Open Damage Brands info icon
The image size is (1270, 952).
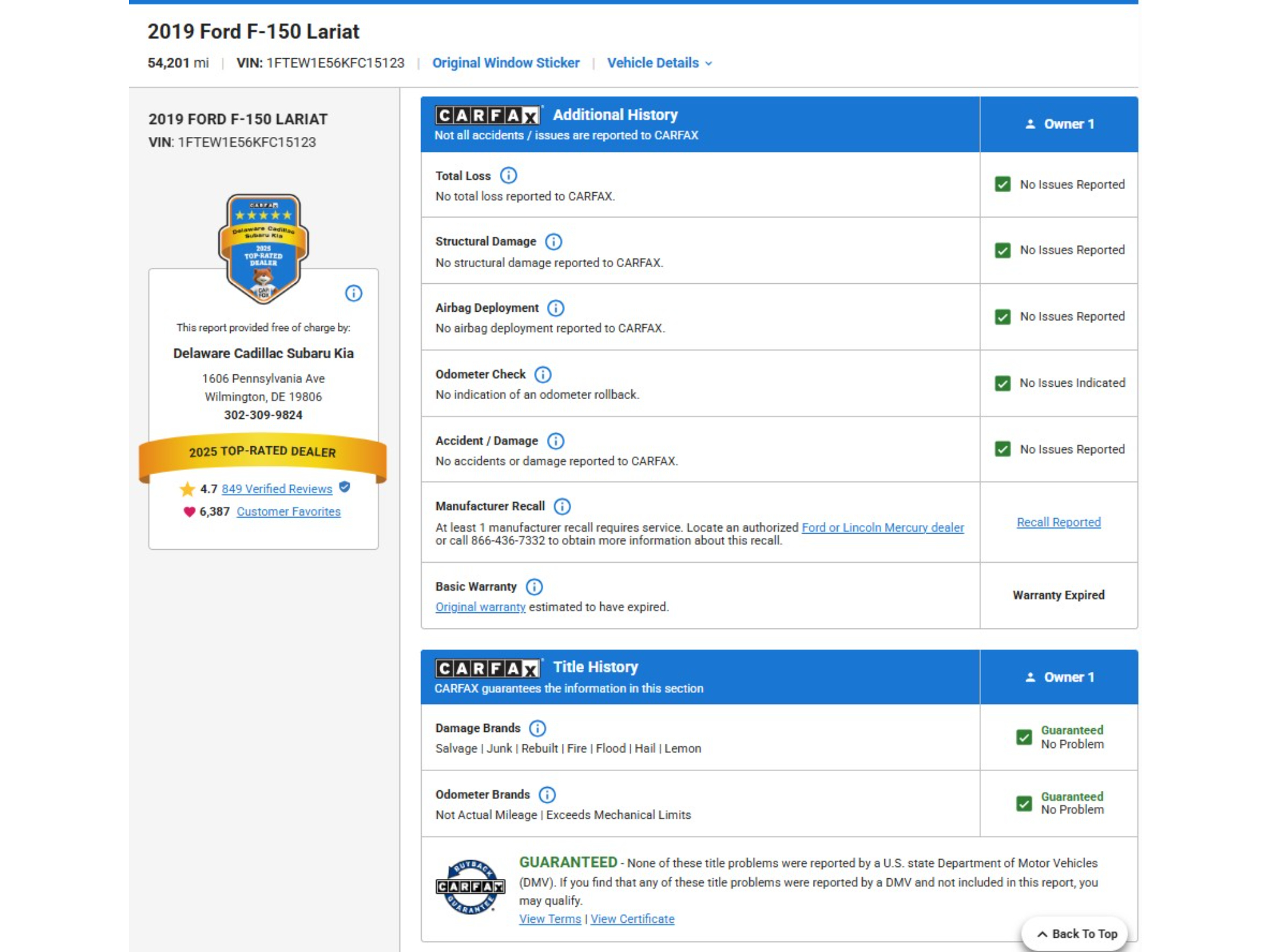tap(538, 728)
